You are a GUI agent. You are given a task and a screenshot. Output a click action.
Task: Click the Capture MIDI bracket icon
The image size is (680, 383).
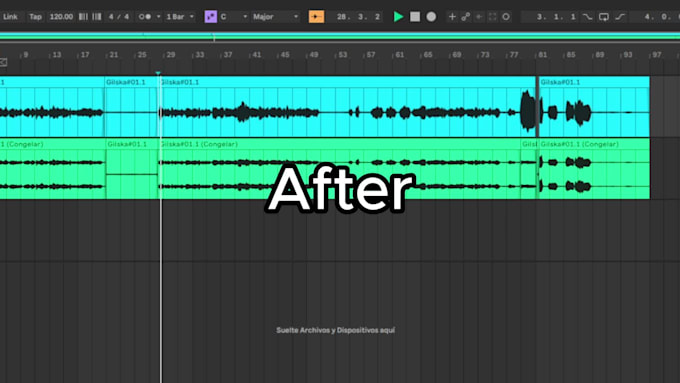click(492, 17)
